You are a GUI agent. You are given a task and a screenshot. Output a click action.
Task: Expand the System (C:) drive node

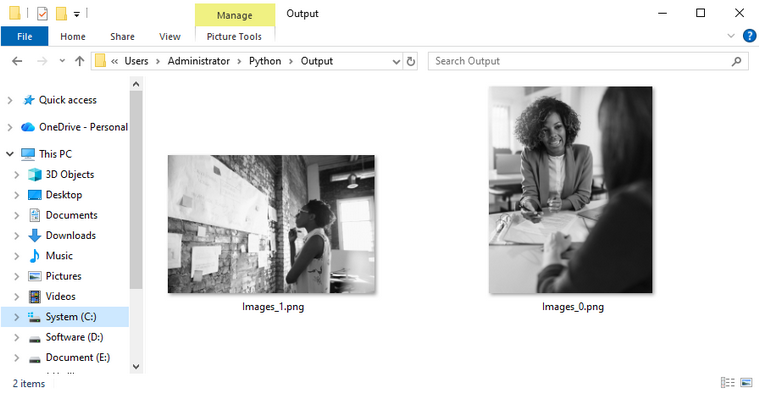16,317
